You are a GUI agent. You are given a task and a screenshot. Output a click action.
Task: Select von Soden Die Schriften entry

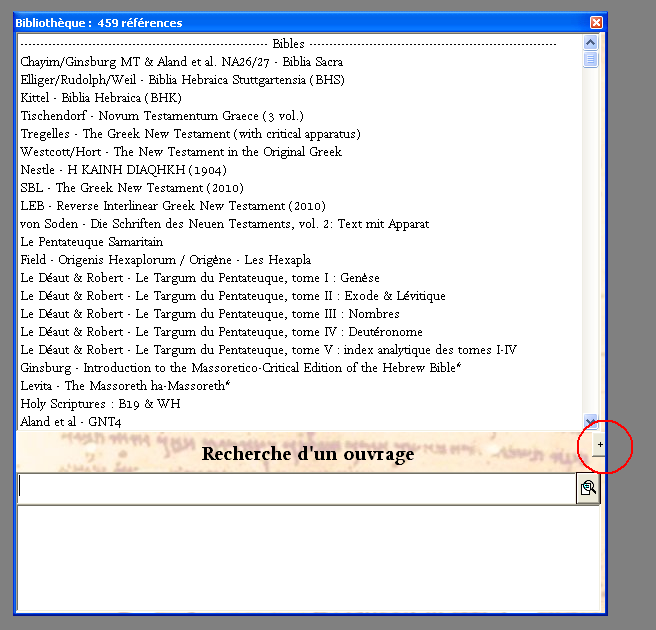225,224
